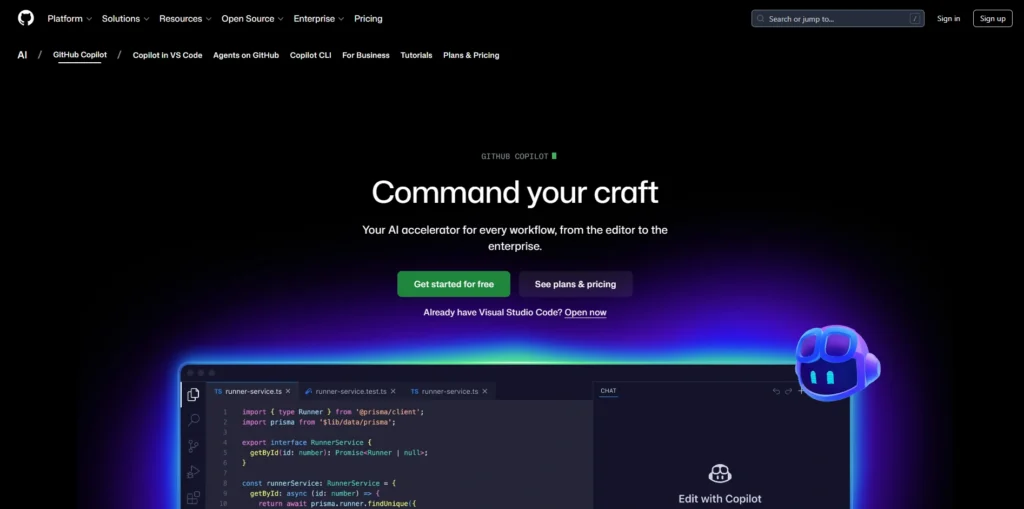
Task: Click the Copilot icon above Edit with Copilot
Action: click(720, 473)
